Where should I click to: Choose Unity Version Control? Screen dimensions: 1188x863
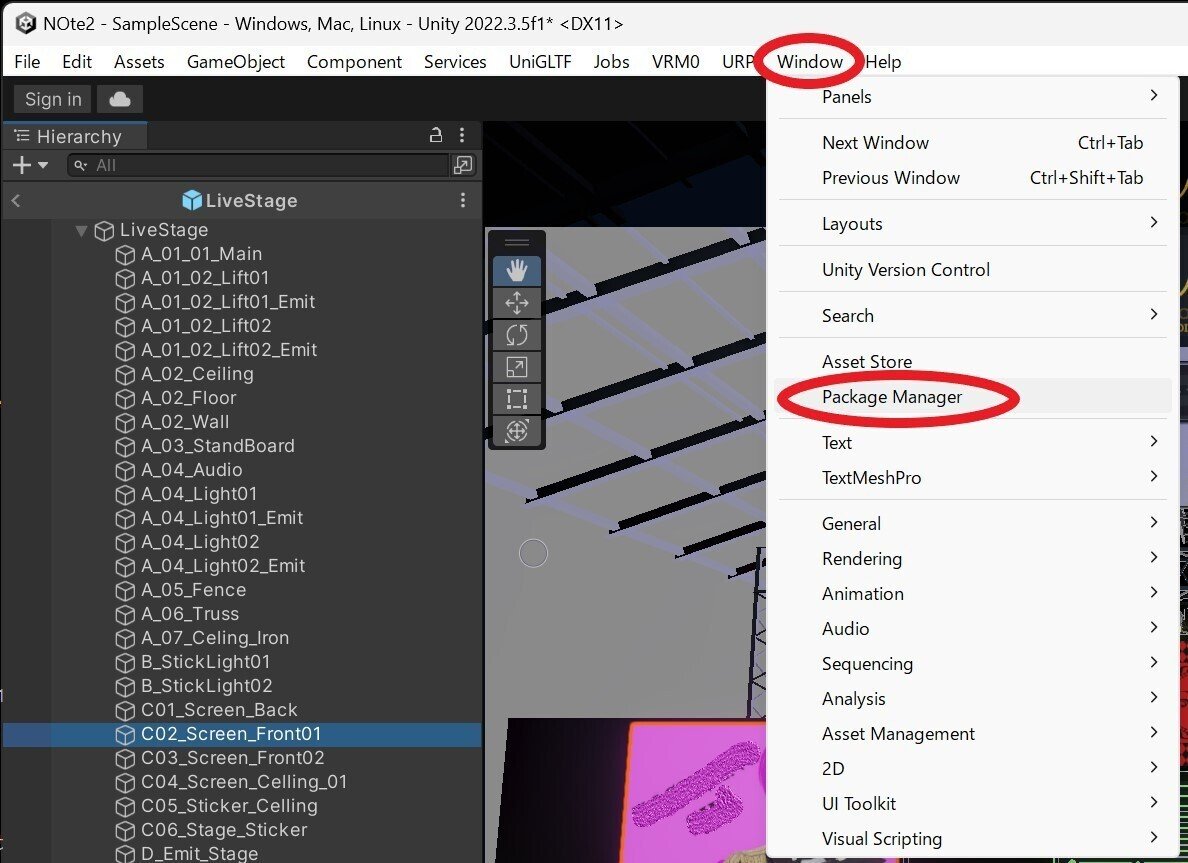[x=975, y=269]
